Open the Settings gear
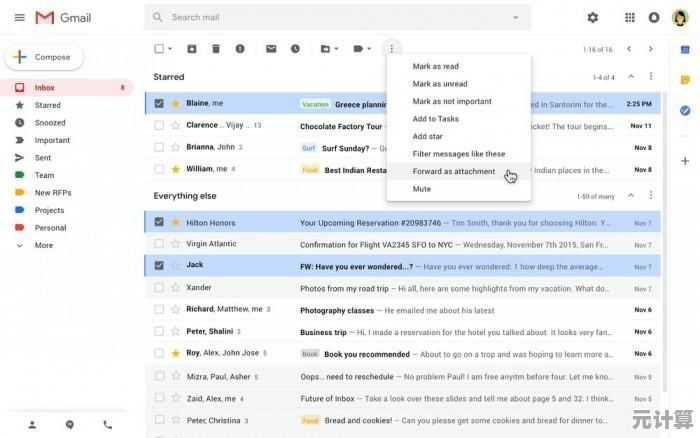The image size is (700, 438). 593,18
